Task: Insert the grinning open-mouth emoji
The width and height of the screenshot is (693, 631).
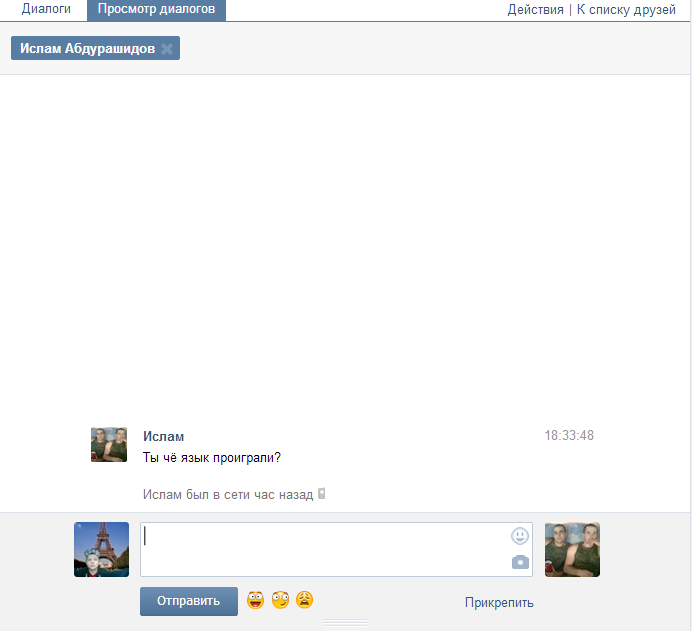Action: (256, 601)
